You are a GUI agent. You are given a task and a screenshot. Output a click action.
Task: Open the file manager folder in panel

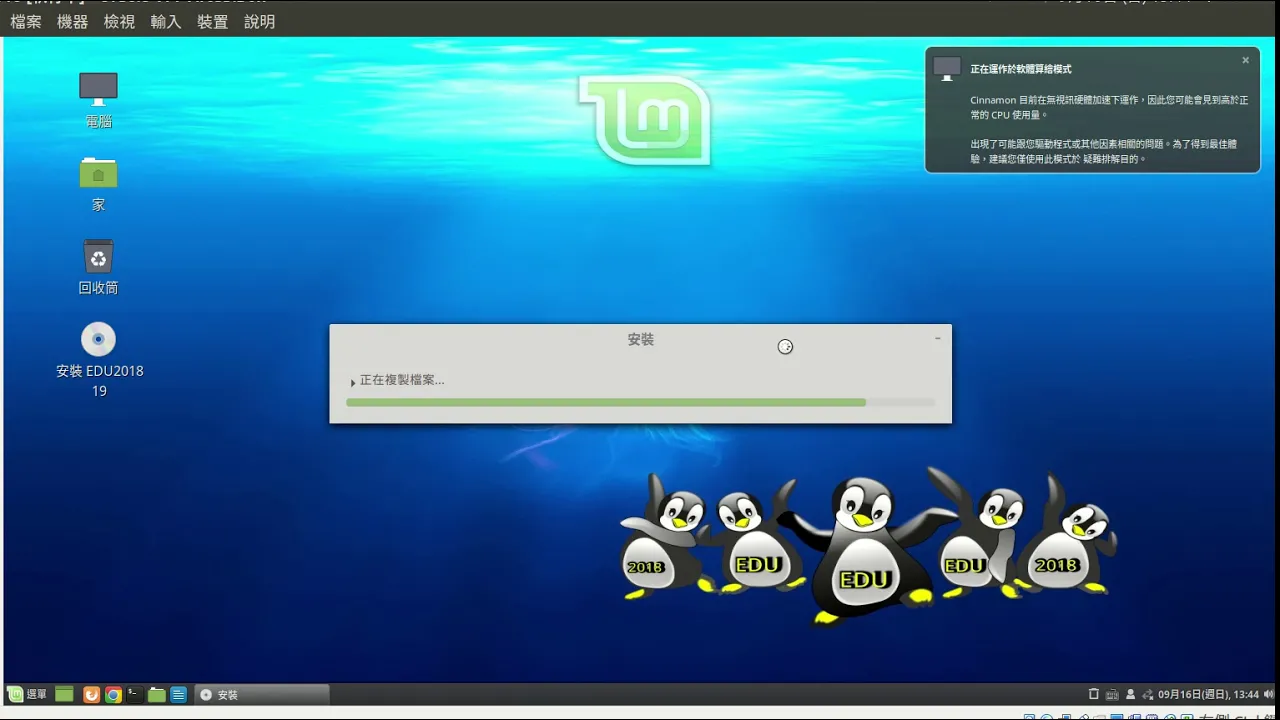[x=156, y=694]
